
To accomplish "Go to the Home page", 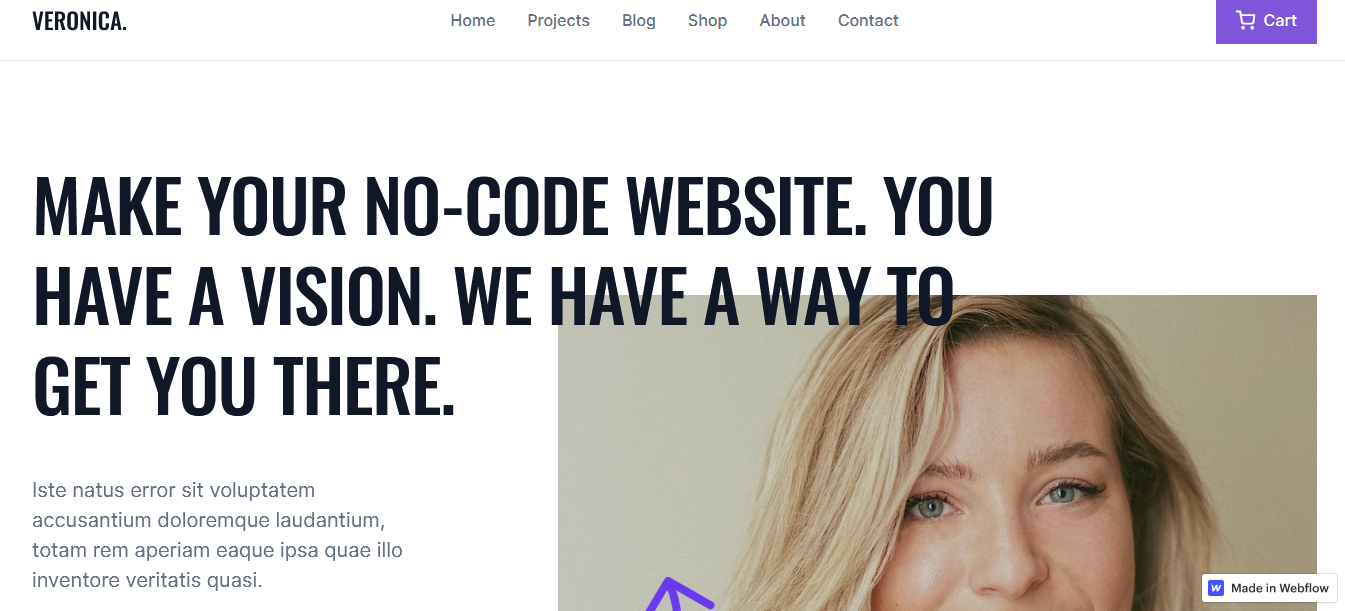I will click(x=473, y=20).
